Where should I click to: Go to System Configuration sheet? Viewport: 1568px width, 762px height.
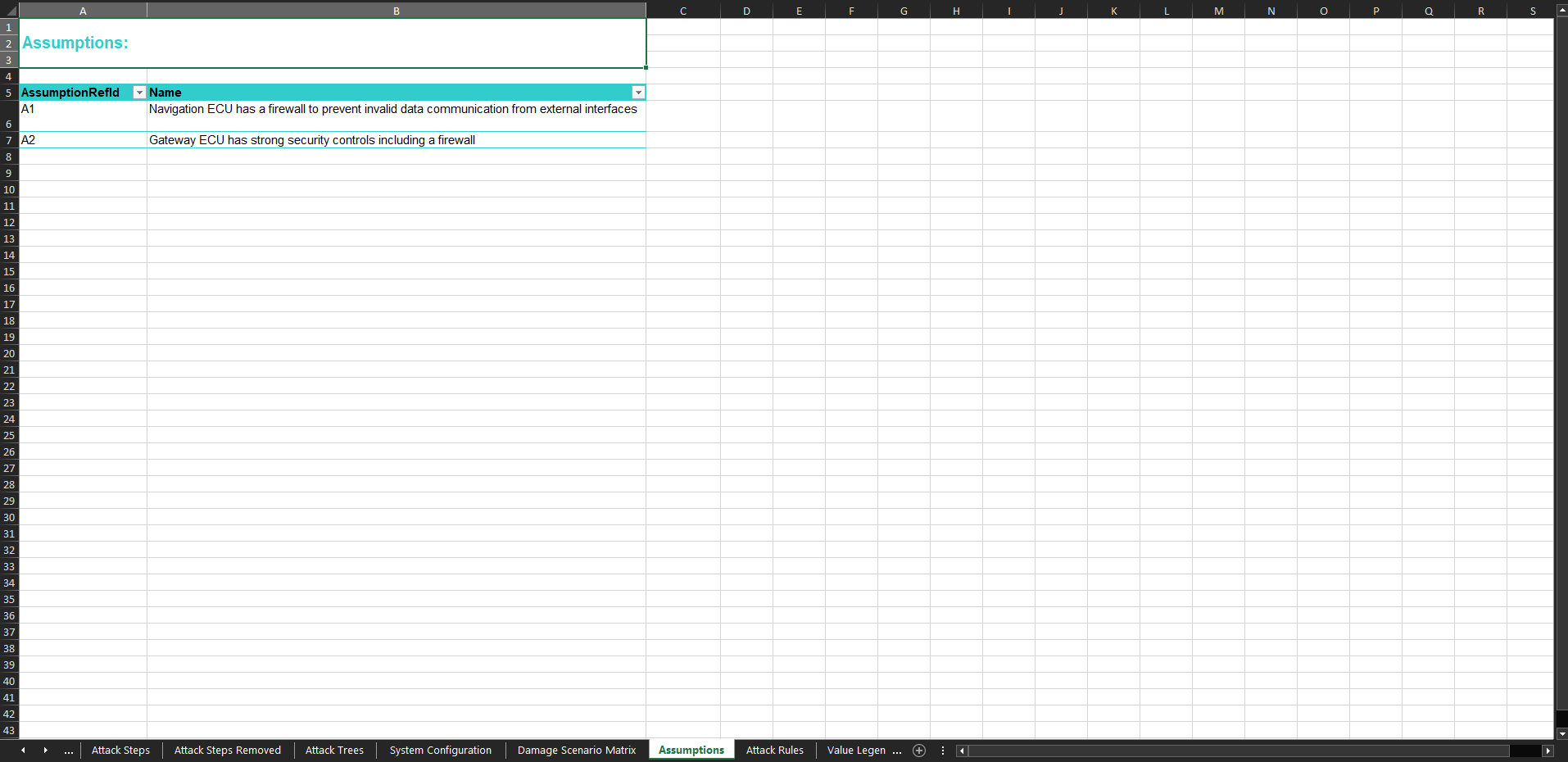coord(440,751)
